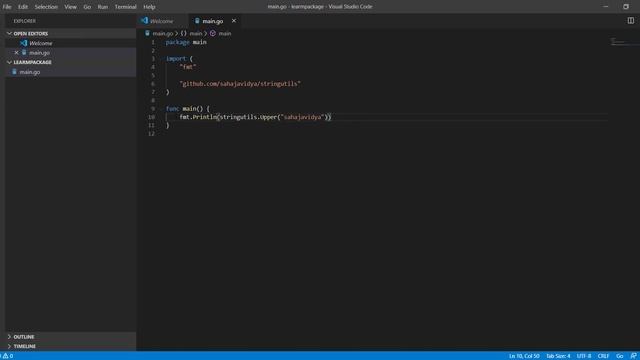Screen dimensions: 640x360
Task: Open the File menu
Action: (x=7, y=7)
